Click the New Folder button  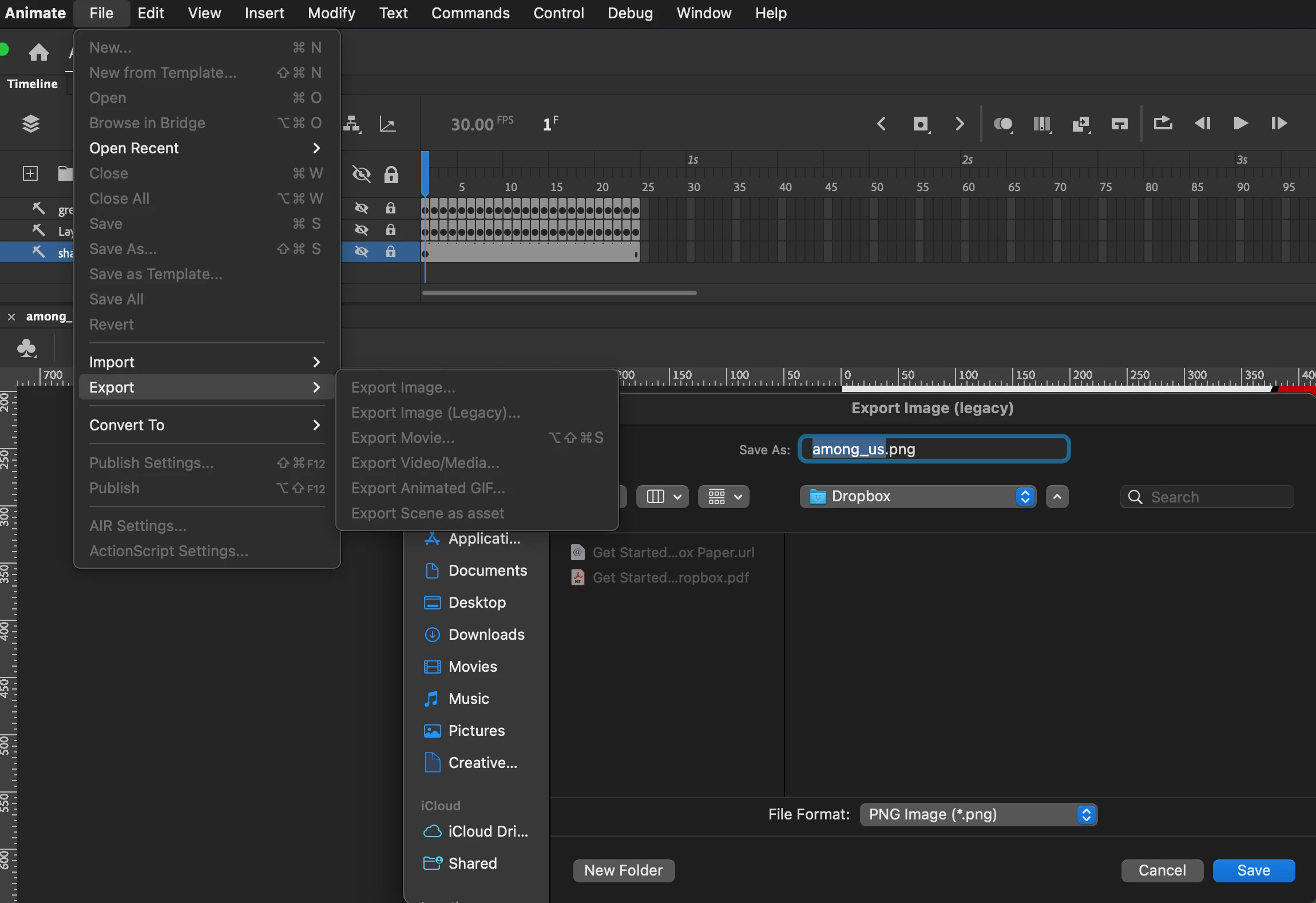pyautogui.click(x=623, y=870)
